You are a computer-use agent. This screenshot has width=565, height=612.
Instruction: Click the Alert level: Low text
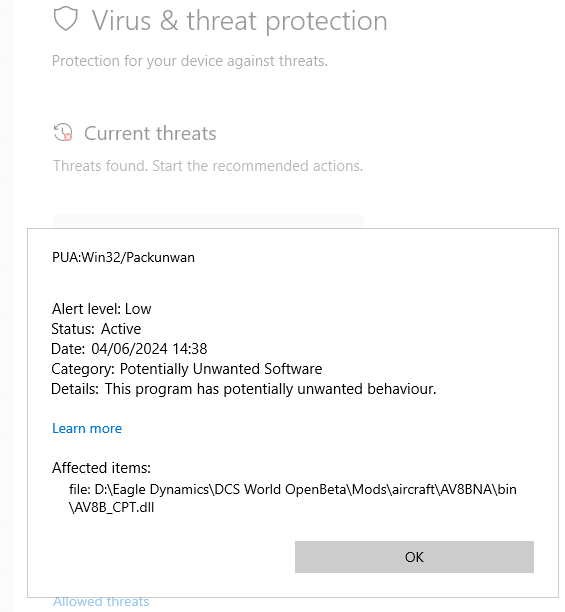pos(101,309)
